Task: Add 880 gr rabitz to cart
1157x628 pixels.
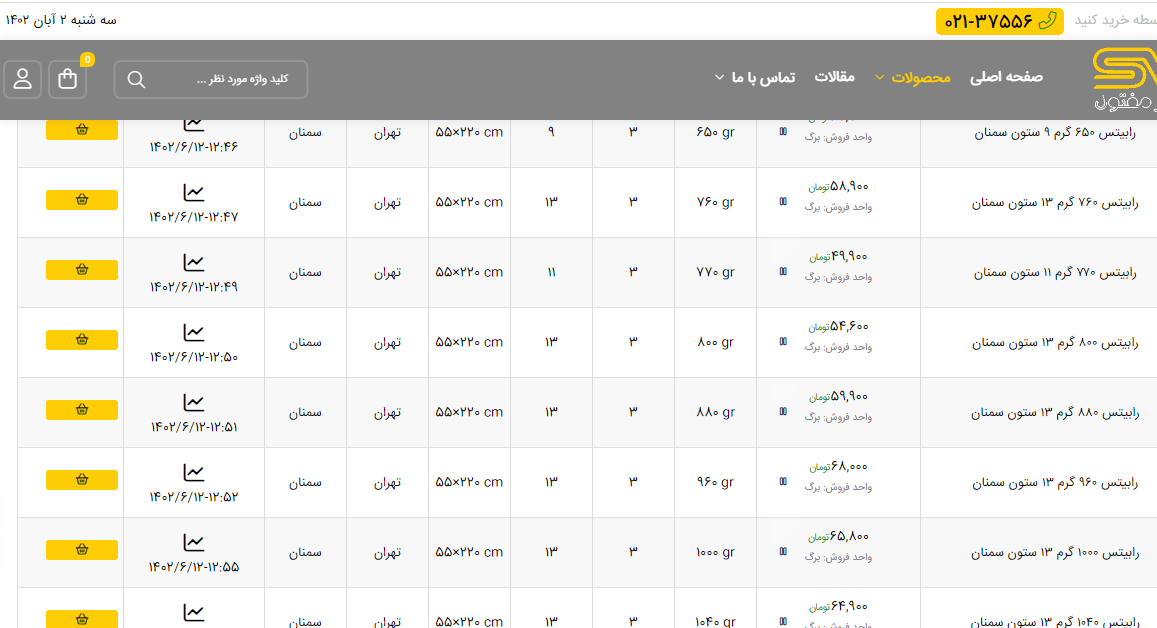Action: coord(82,410)
